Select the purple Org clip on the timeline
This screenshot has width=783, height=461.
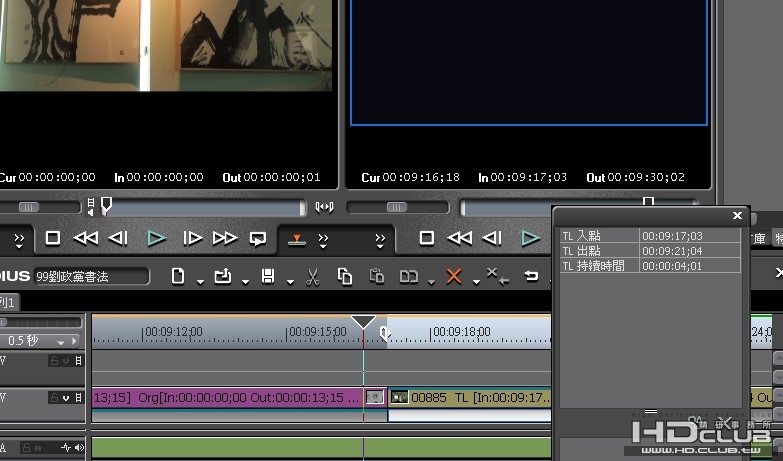(227, 398)
